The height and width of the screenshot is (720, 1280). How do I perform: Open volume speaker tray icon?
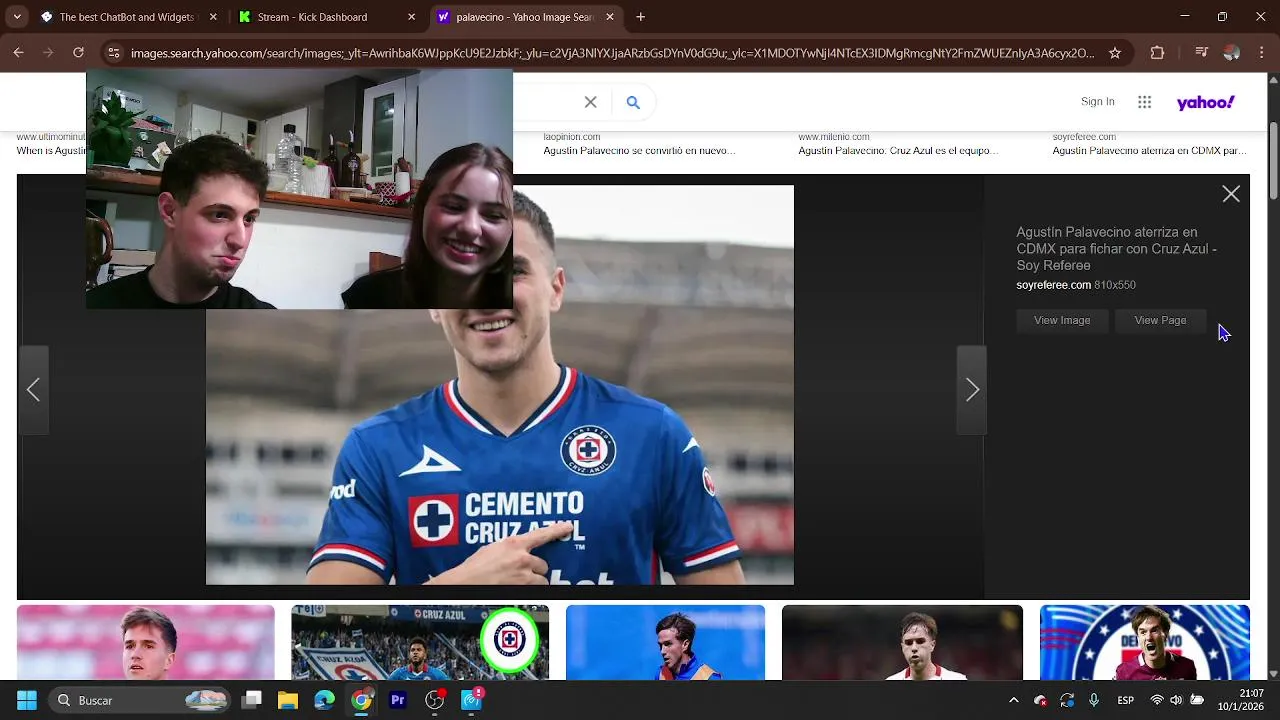pos(1177,700)
